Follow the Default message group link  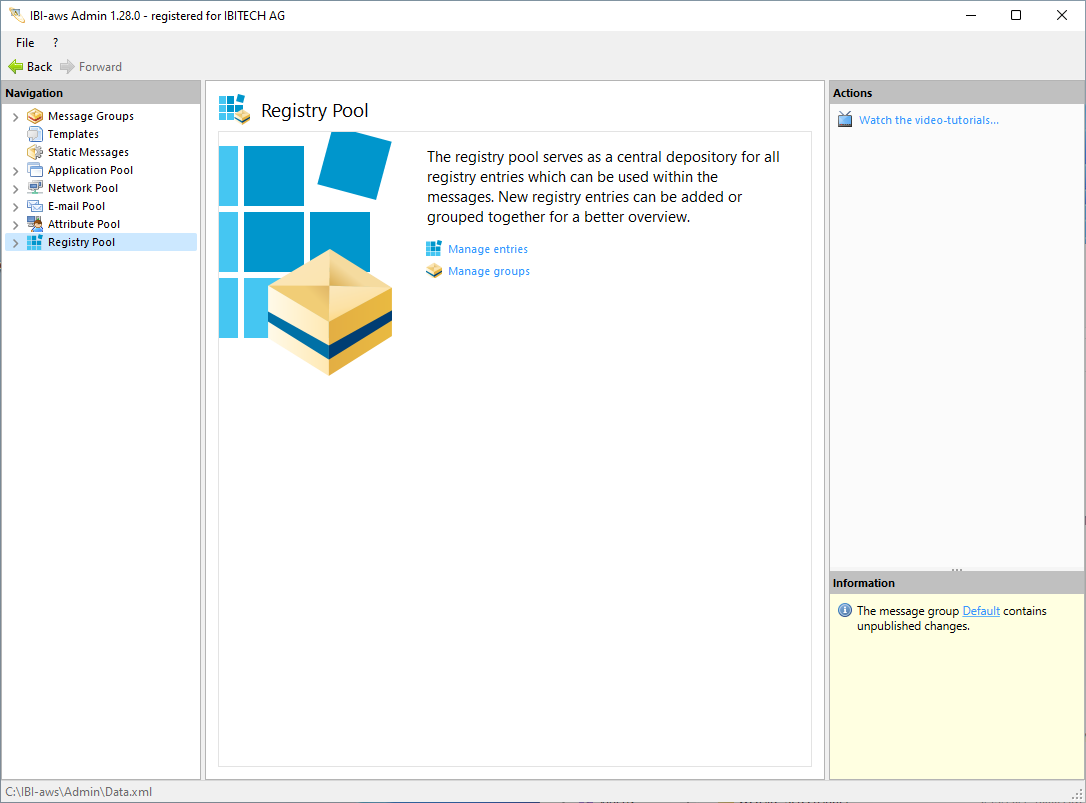pos(980,611)
